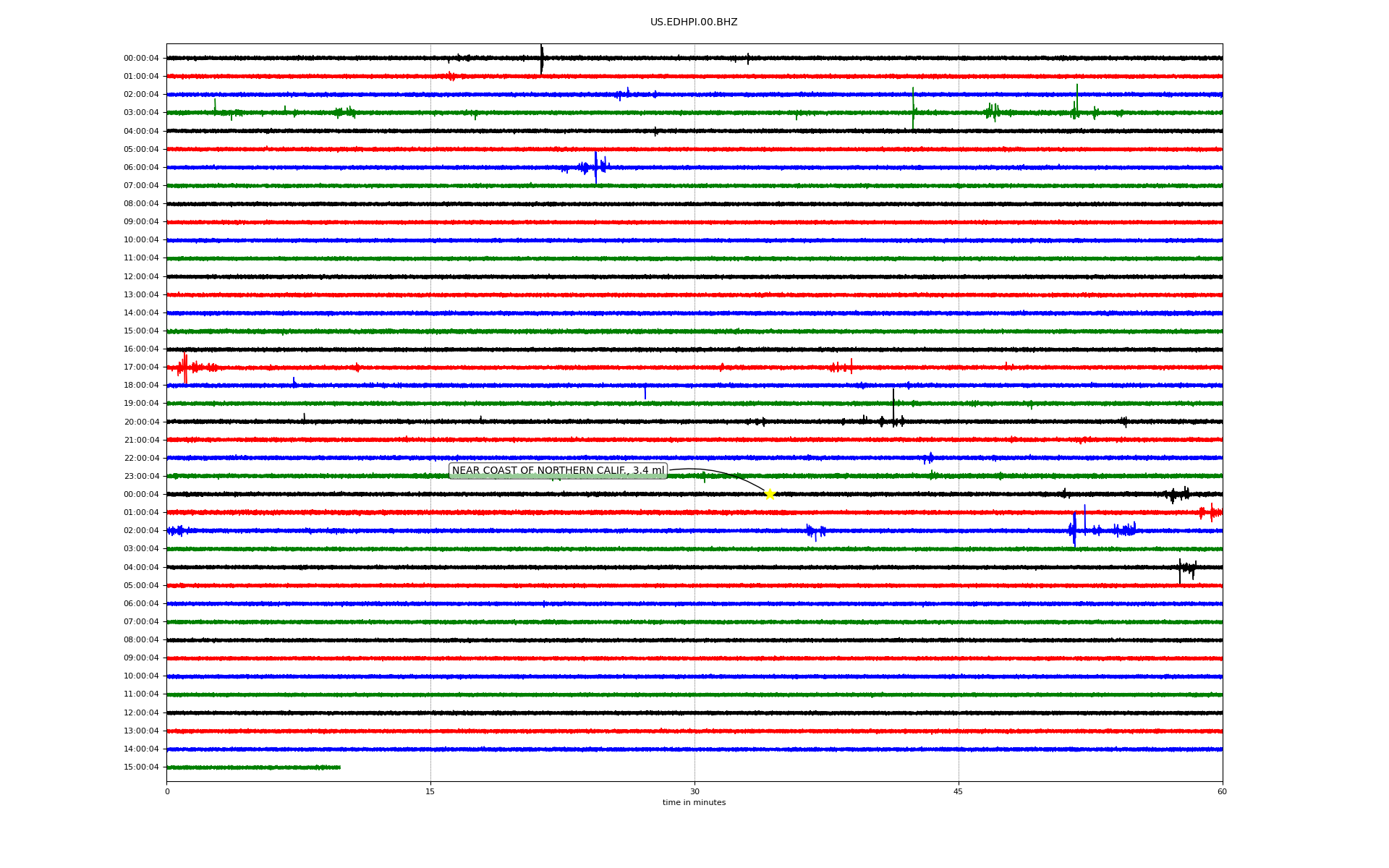Click the 12:00:04 row label in upper half

click(141, 276)
